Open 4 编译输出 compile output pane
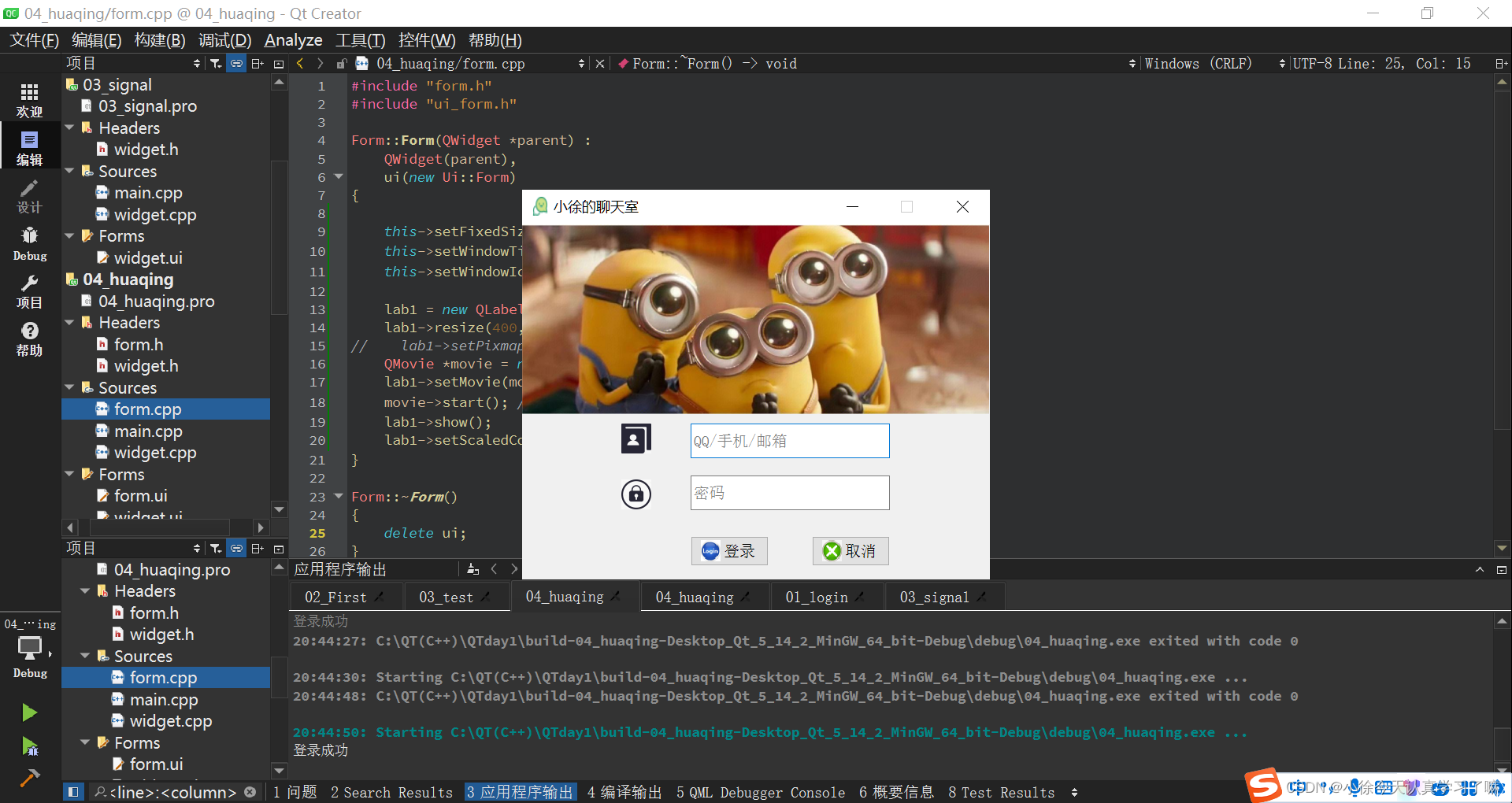The image size is (1512, 803). (x=624, y=793)
